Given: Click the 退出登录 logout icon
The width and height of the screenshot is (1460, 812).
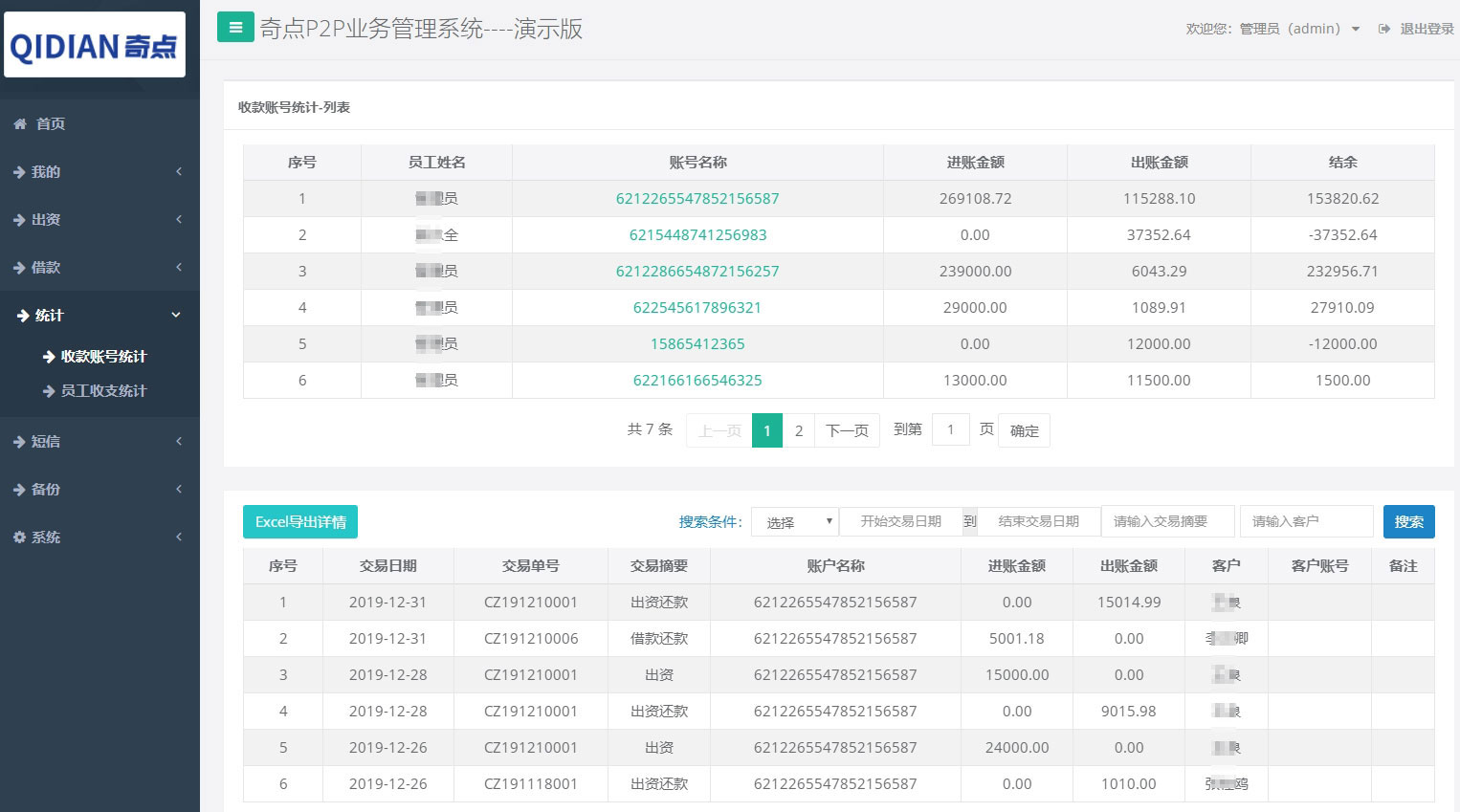Looking at the screenshot, I should pyautogui.click(x=1383, y=28).
